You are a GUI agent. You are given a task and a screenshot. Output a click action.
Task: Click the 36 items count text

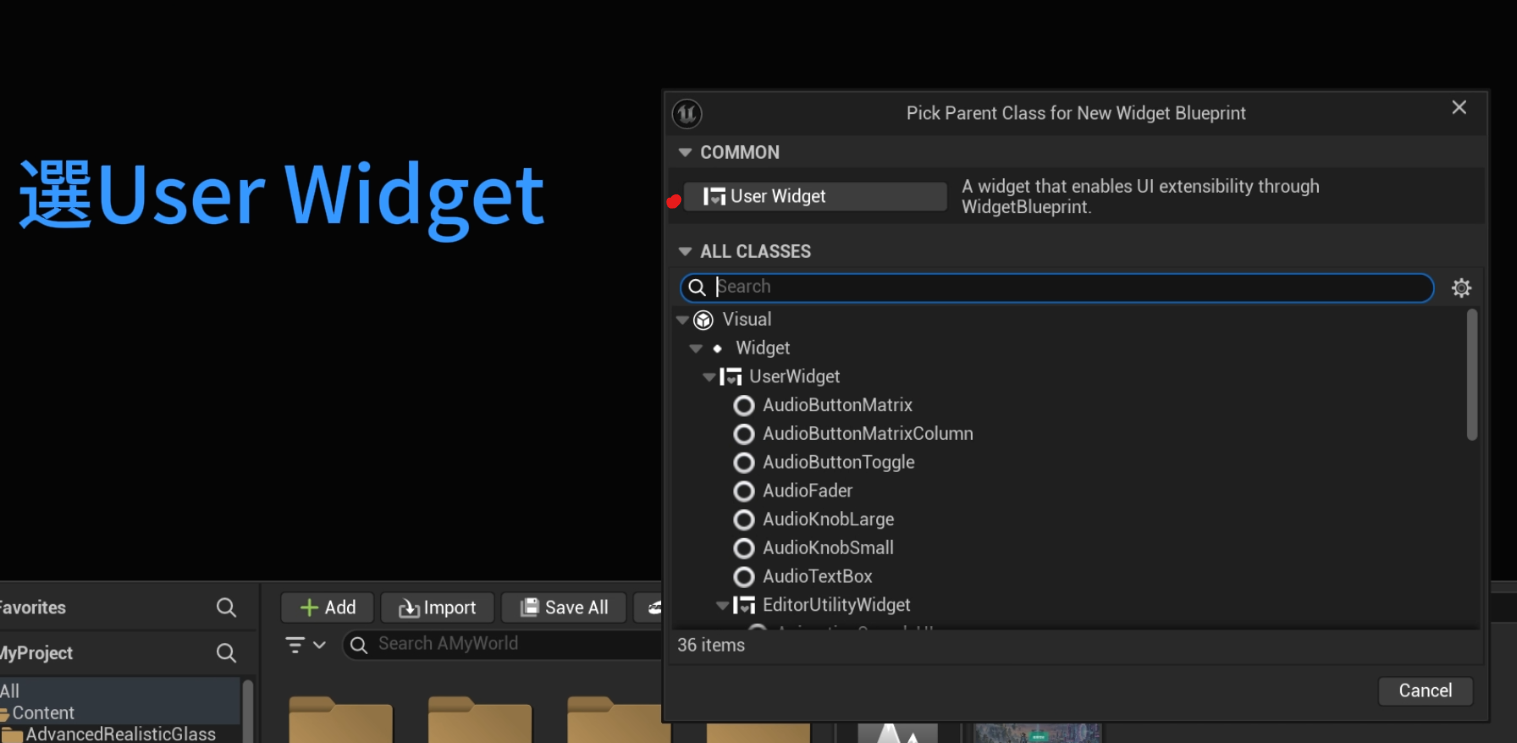pos(711,645)
